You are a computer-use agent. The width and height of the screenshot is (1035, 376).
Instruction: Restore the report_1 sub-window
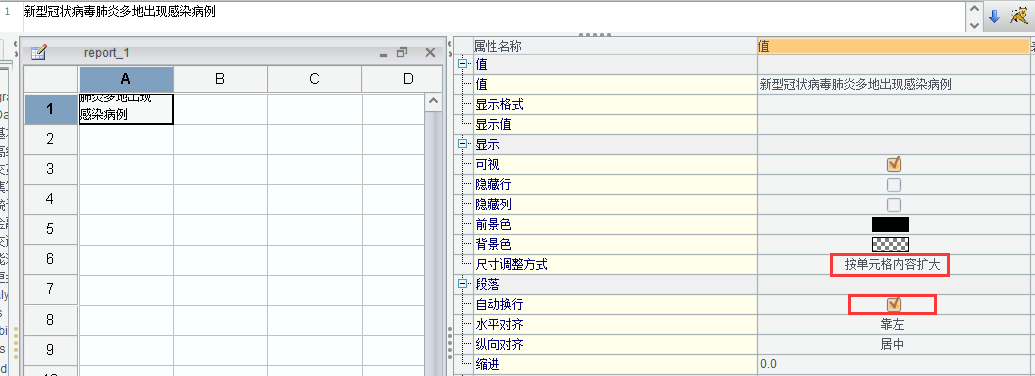(402, 53)
